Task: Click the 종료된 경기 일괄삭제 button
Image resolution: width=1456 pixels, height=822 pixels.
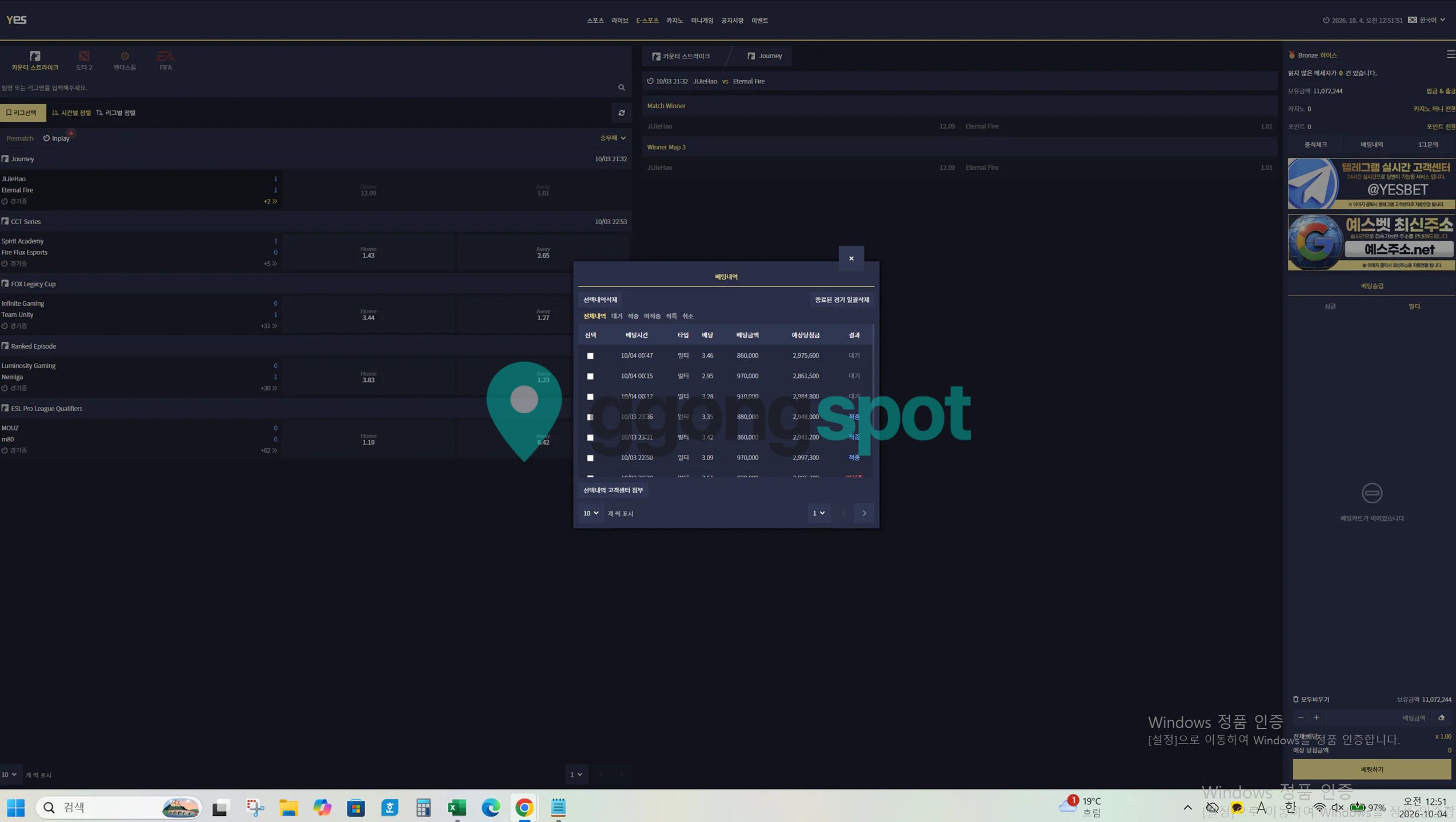Action: click(x=842, y=300)
